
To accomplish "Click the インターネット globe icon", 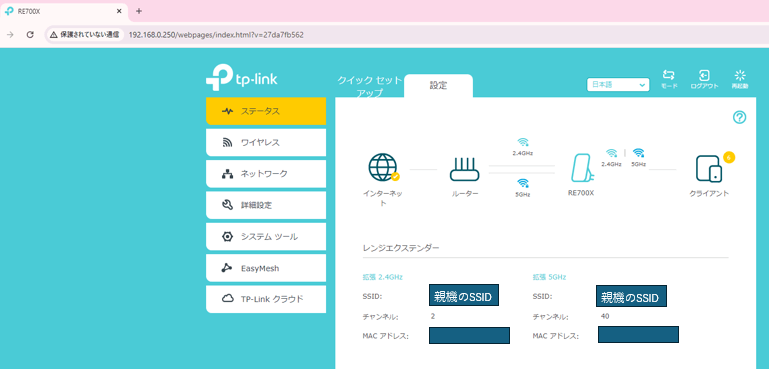I will pyautogui.click(x=384, y=168).
